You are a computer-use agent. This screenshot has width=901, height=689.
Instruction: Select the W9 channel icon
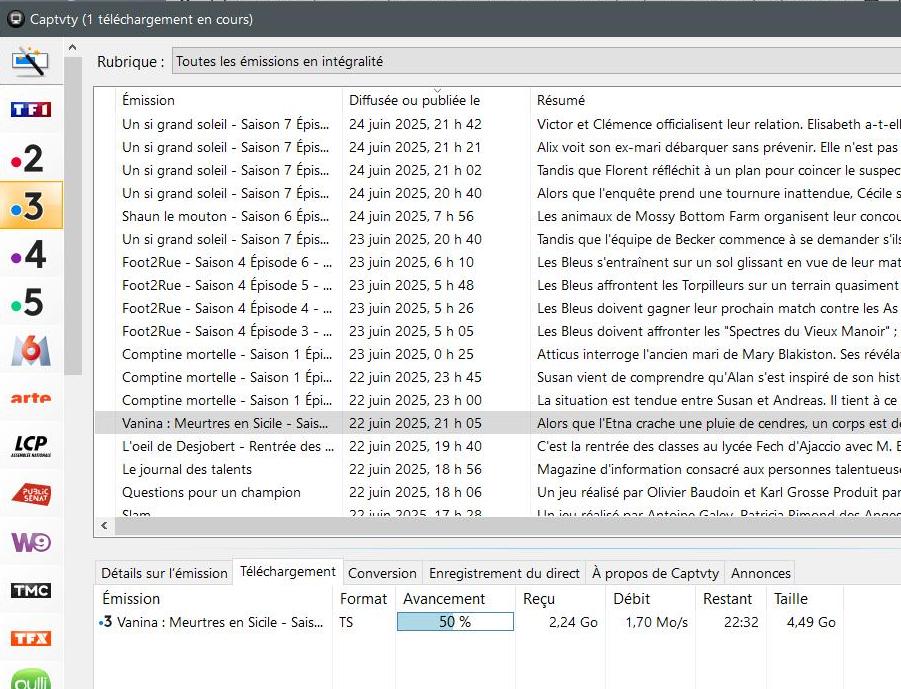click(31, 542)
